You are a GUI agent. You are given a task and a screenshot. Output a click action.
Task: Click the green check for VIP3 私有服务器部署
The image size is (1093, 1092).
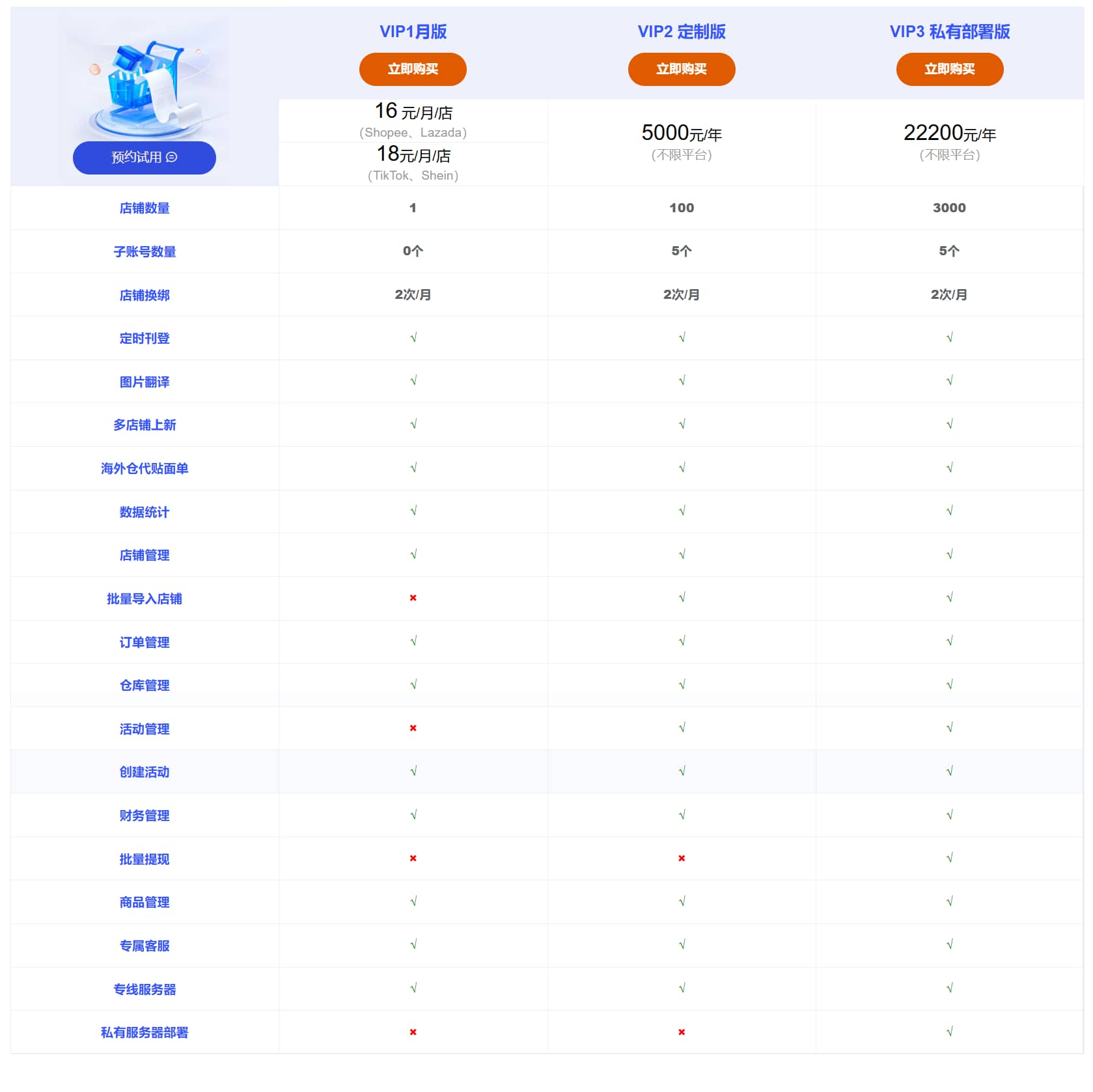[950, 1032]
